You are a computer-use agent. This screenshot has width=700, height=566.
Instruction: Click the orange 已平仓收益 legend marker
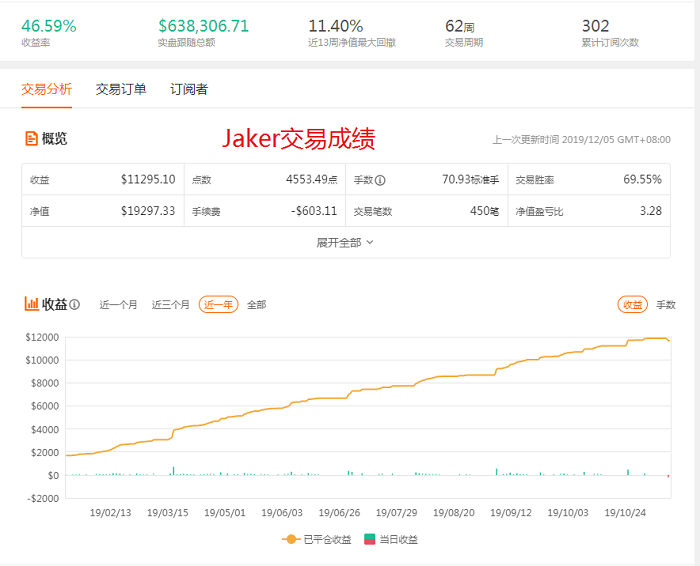291,539
